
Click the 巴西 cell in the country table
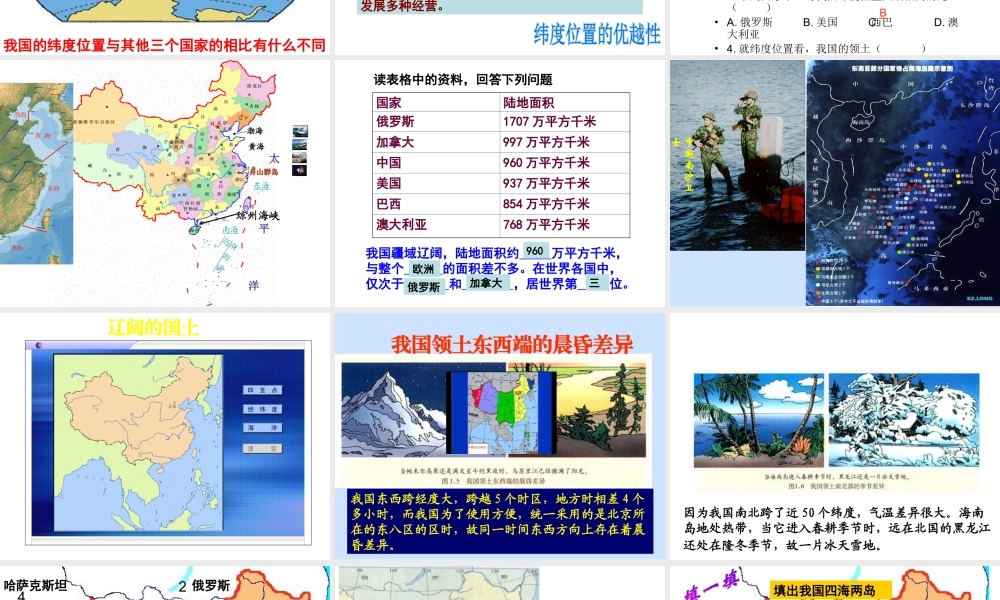click(x=436, y=204)
